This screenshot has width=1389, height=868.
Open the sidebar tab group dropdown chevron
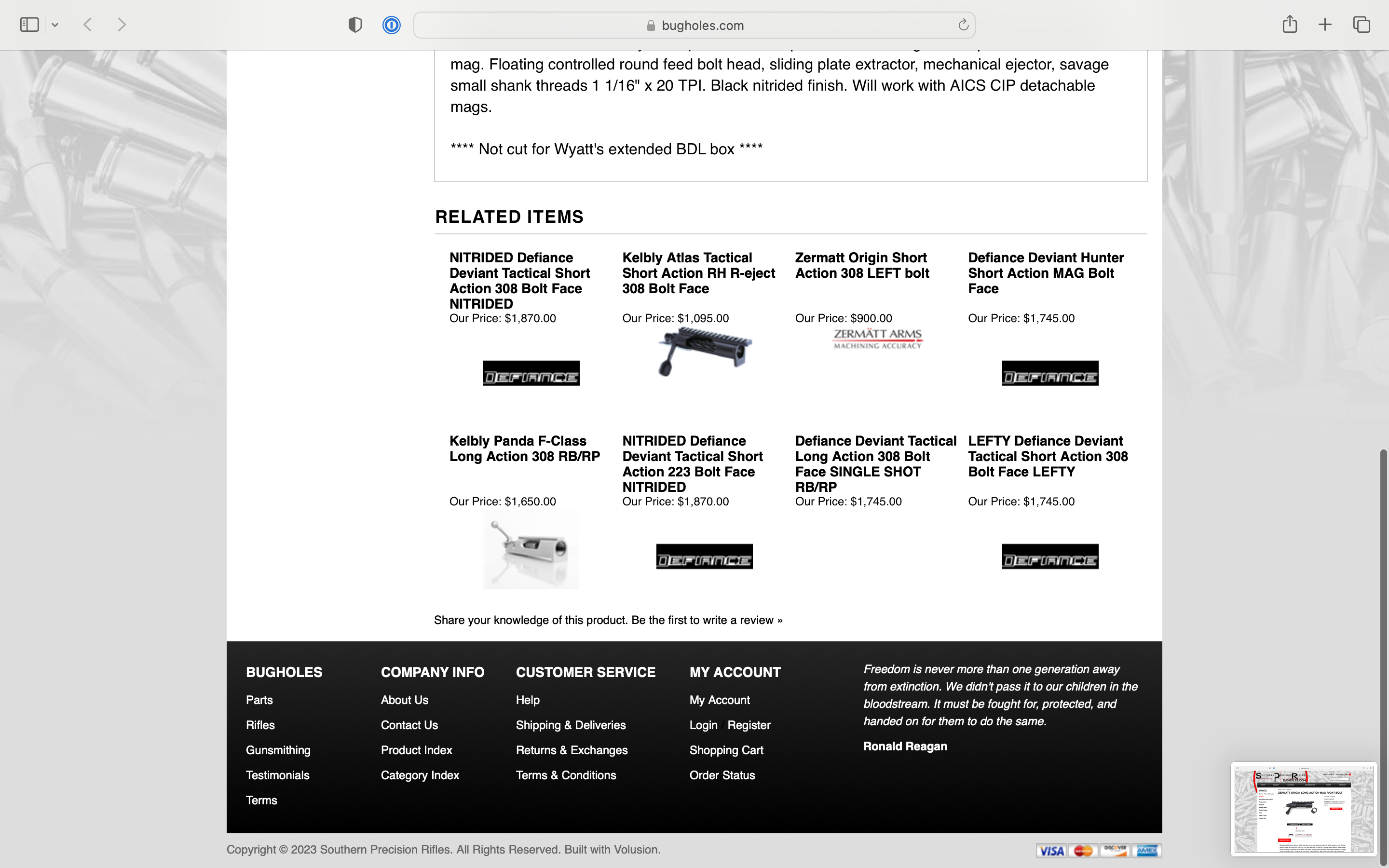click(x=55, y=25)
